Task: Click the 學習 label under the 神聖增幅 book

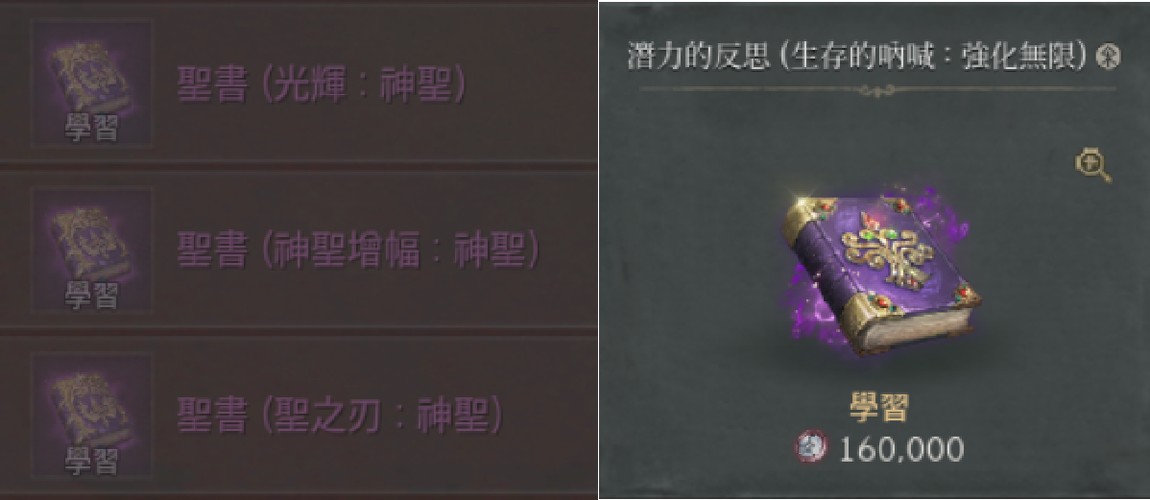Action: coord(92,295)
